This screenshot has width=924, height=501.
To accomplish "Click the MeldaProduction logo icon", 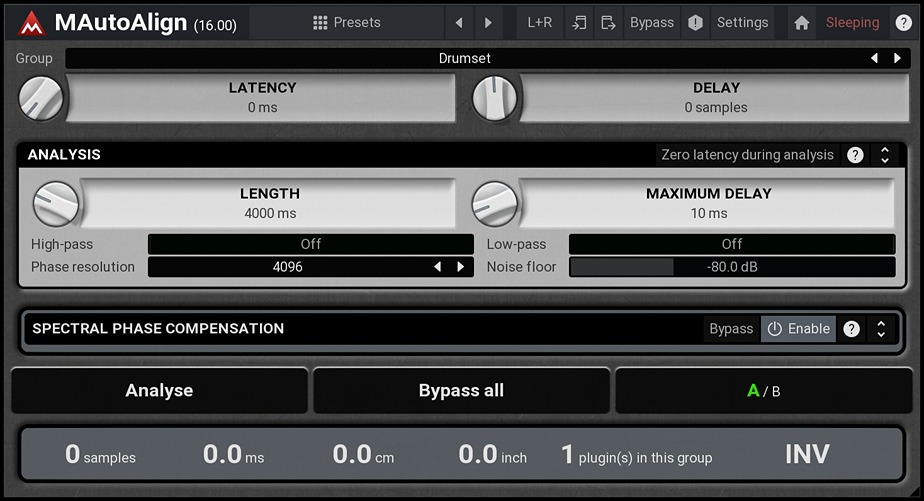I will [32, 24].
